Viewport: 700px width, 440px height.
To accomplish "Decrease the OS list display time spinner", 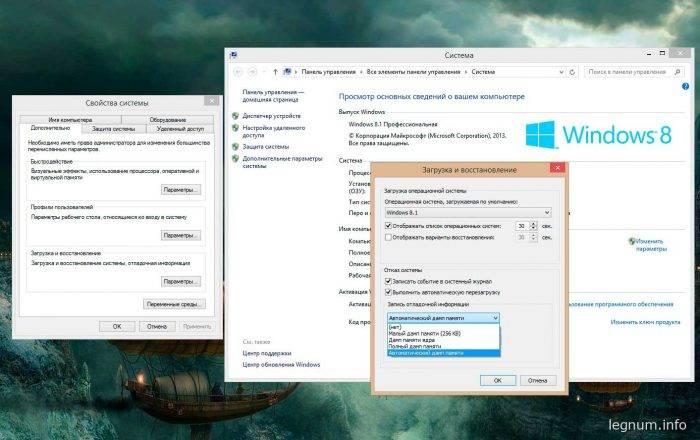I will click(x=533, y=228).
